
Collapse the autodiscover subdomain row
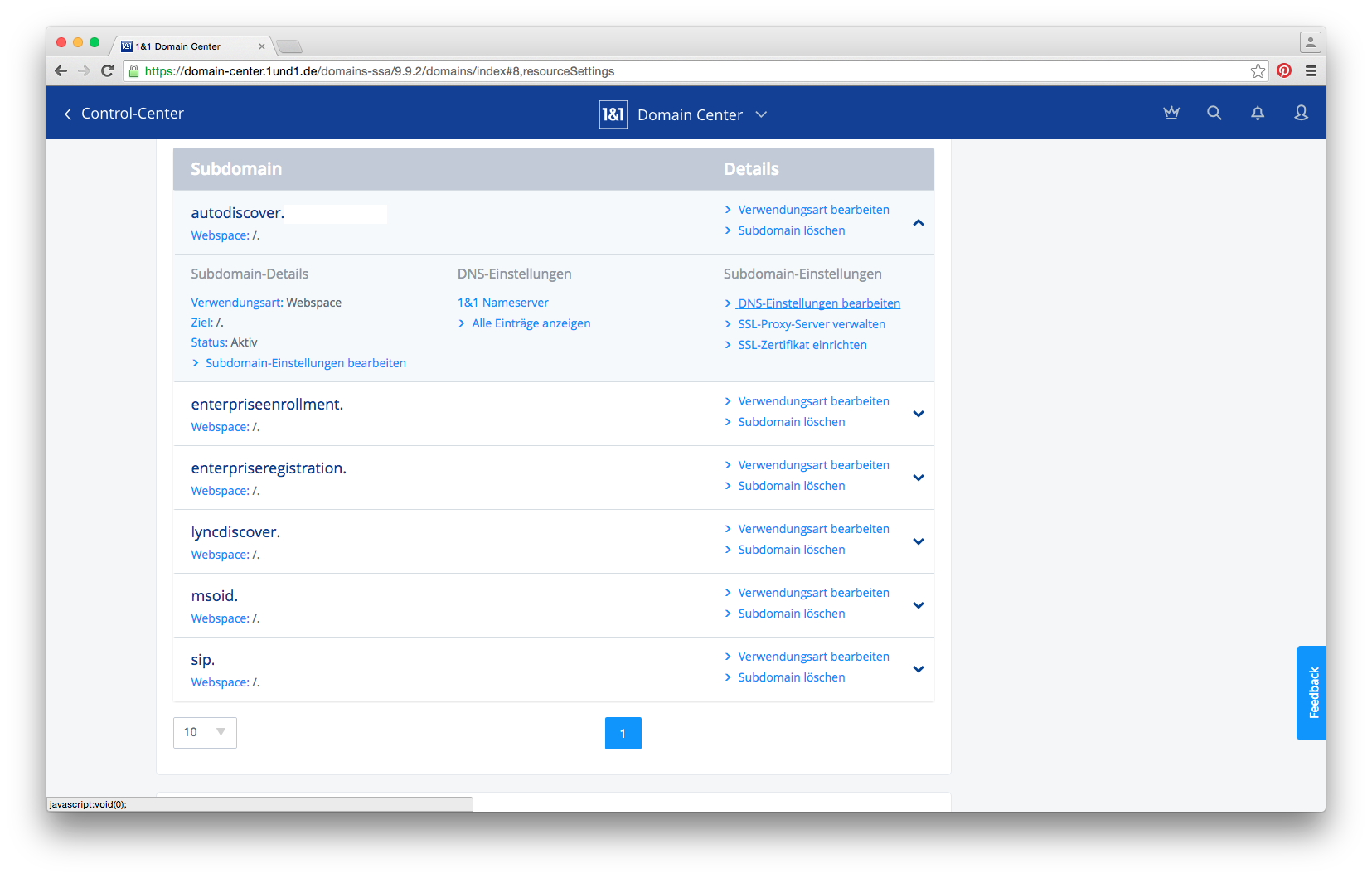tap(918, 222)
